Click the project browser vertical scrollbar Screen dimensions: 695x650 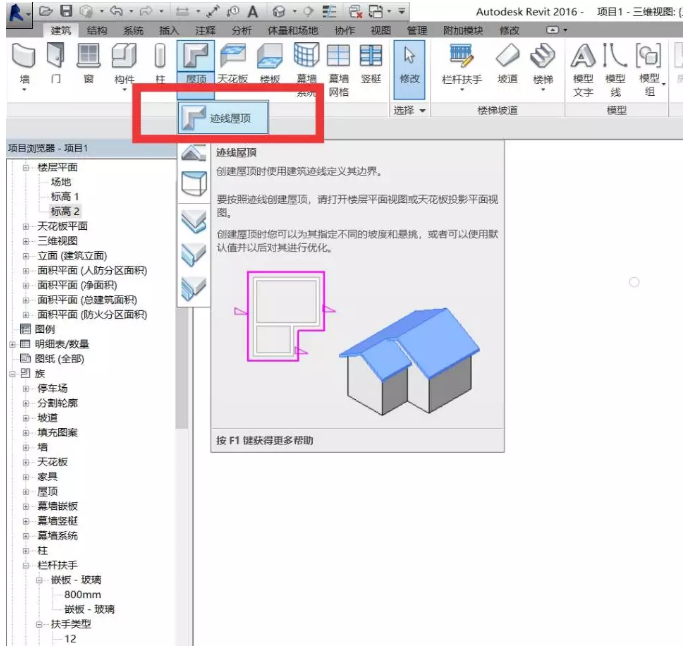pos(181,368)
